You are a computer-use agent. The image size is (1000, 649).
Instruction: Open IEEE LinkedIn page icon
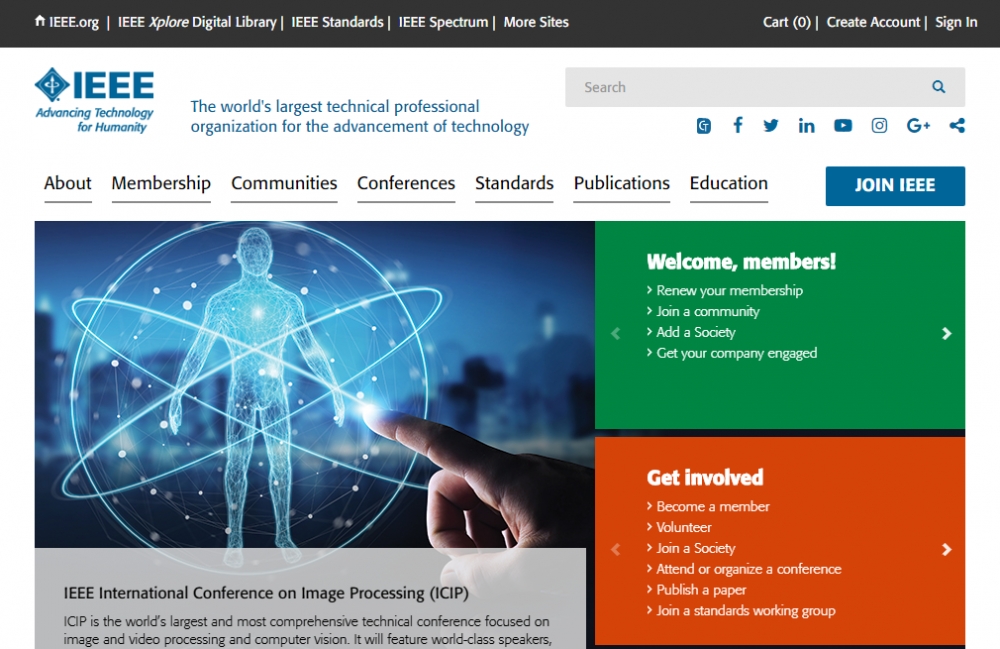(806, 125)
